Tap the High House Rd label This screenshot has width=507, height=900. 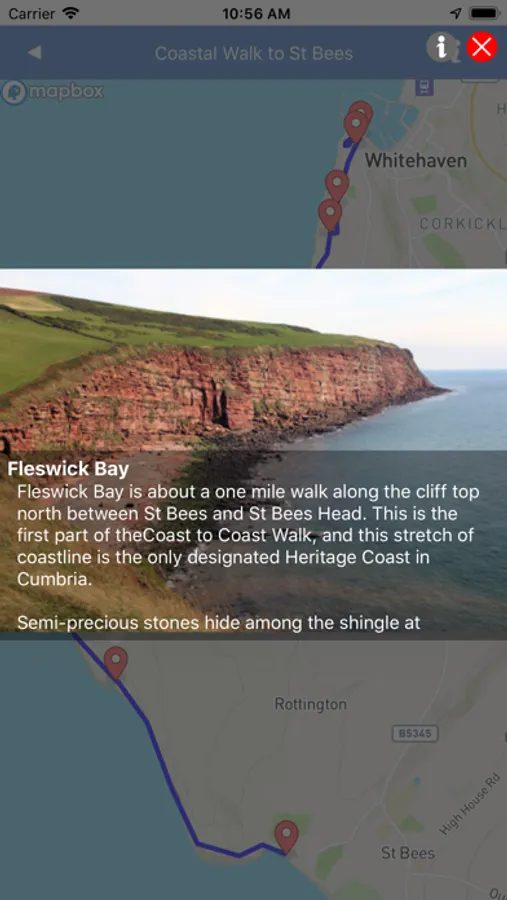(470, 804)
